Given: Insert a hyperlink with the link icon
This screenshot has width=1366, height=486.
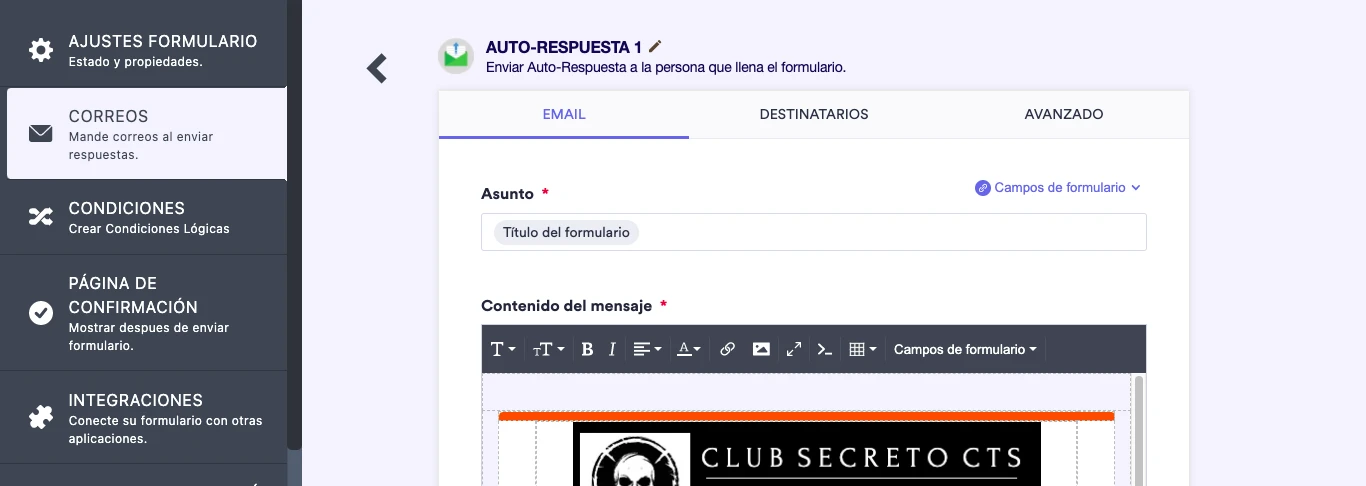Looking at the screenshot, I should tap(728, 349).
